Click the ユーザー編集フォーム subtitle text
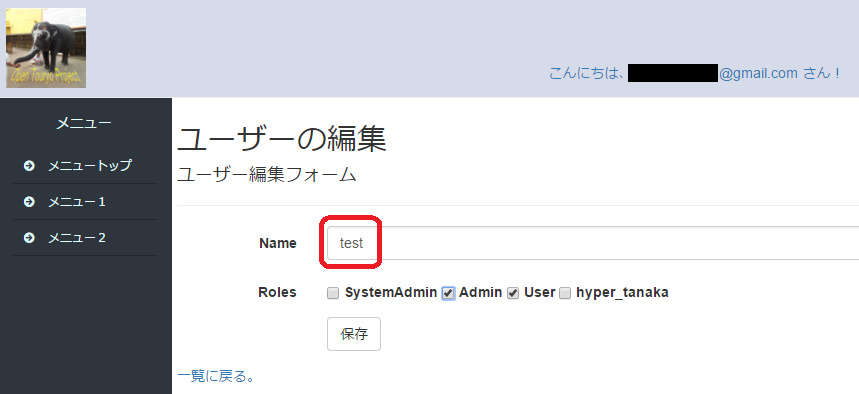Screen dimensions: 859x394 point(267,175)
